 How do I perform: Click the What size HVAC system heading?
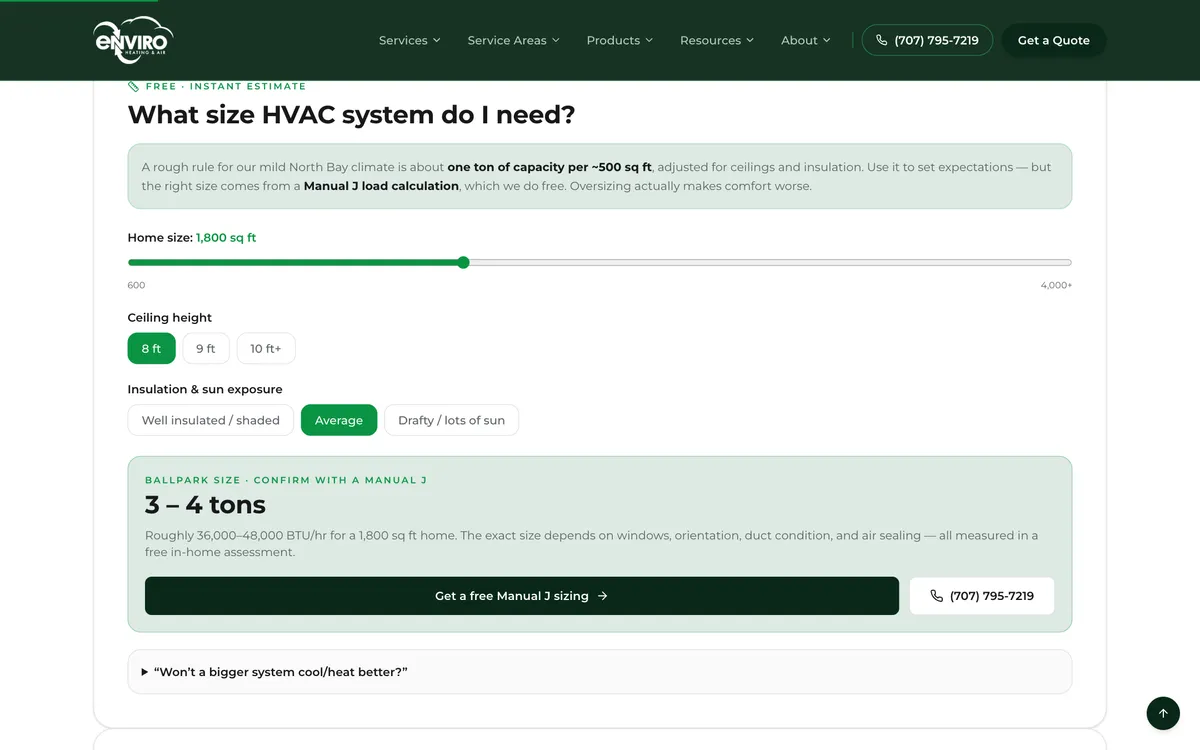point(351,115)
